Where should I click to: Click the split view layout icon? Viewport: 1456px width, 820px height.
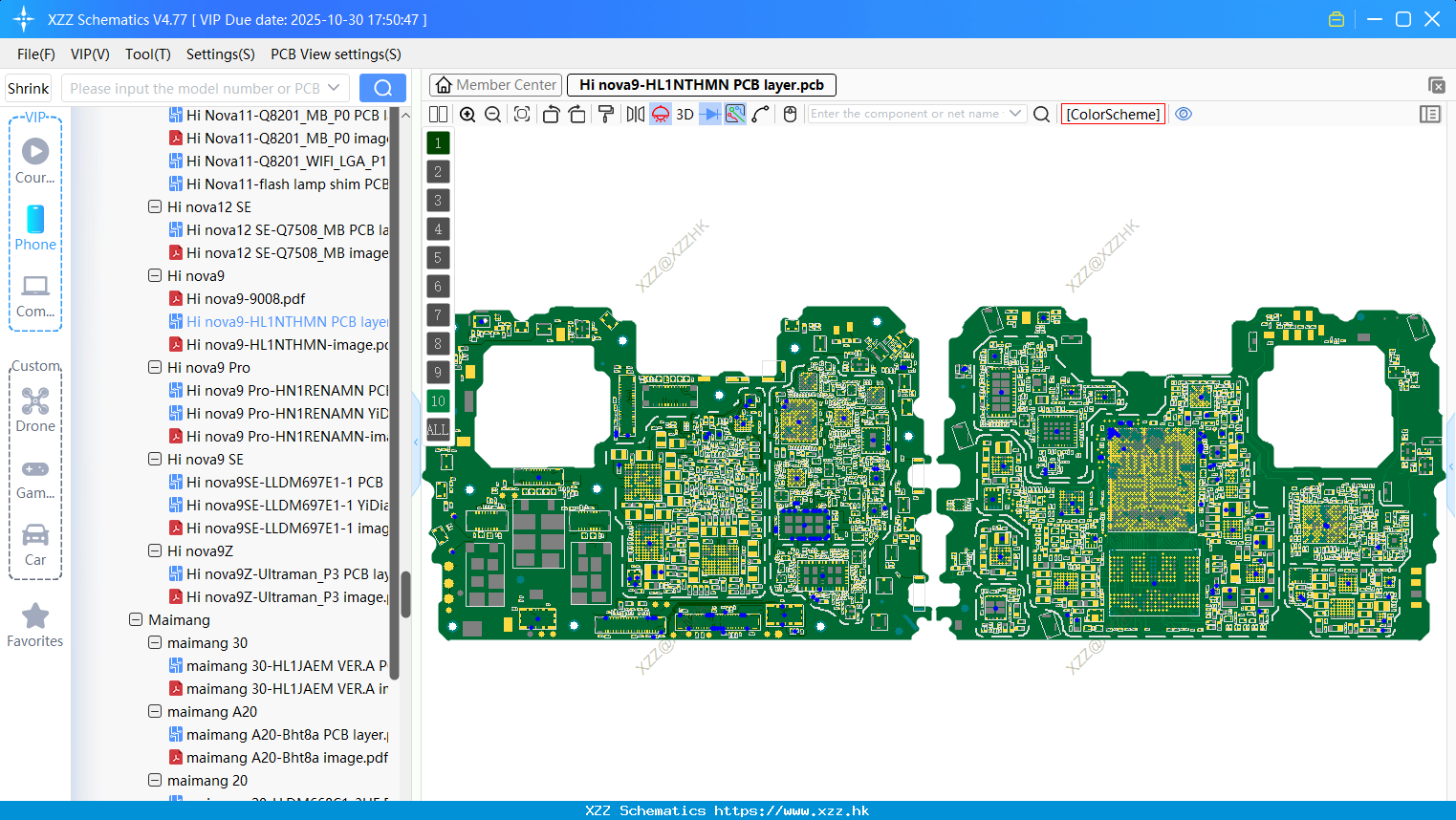click(438, 114)
